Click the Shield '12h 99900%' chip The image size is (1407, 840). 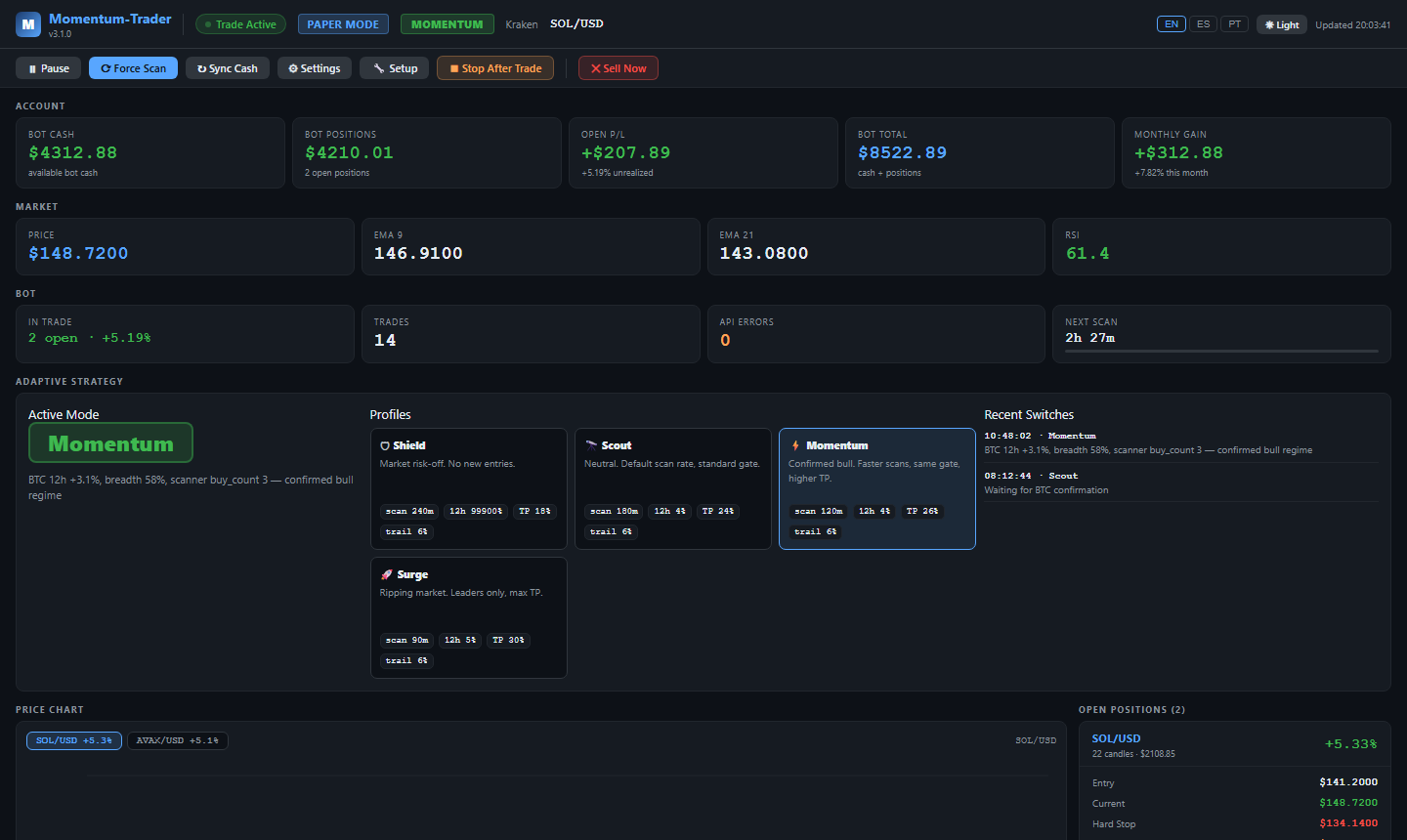tap(476, 511)
